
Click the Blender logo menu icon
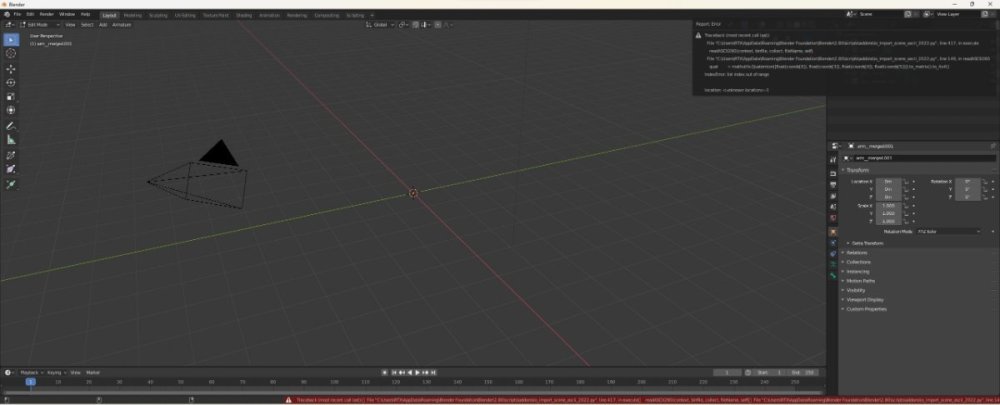click(7, 14)
